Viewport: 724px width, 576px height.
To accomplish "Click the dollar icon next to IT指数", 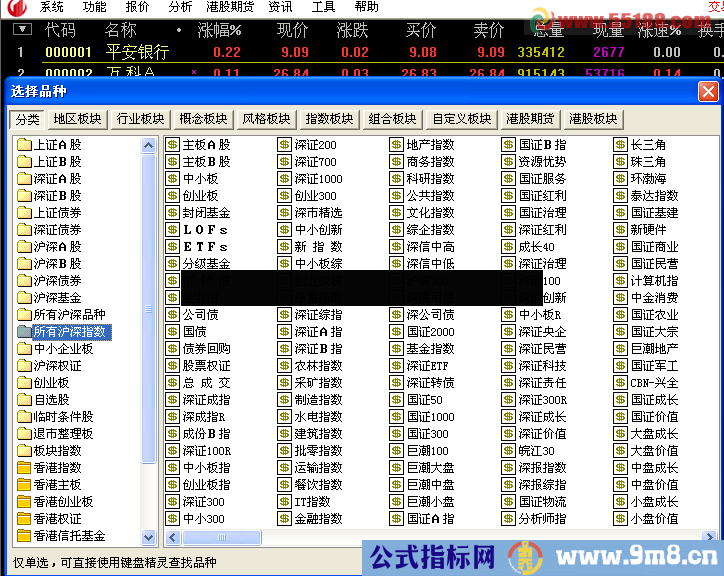I will (x=284, y=502).
